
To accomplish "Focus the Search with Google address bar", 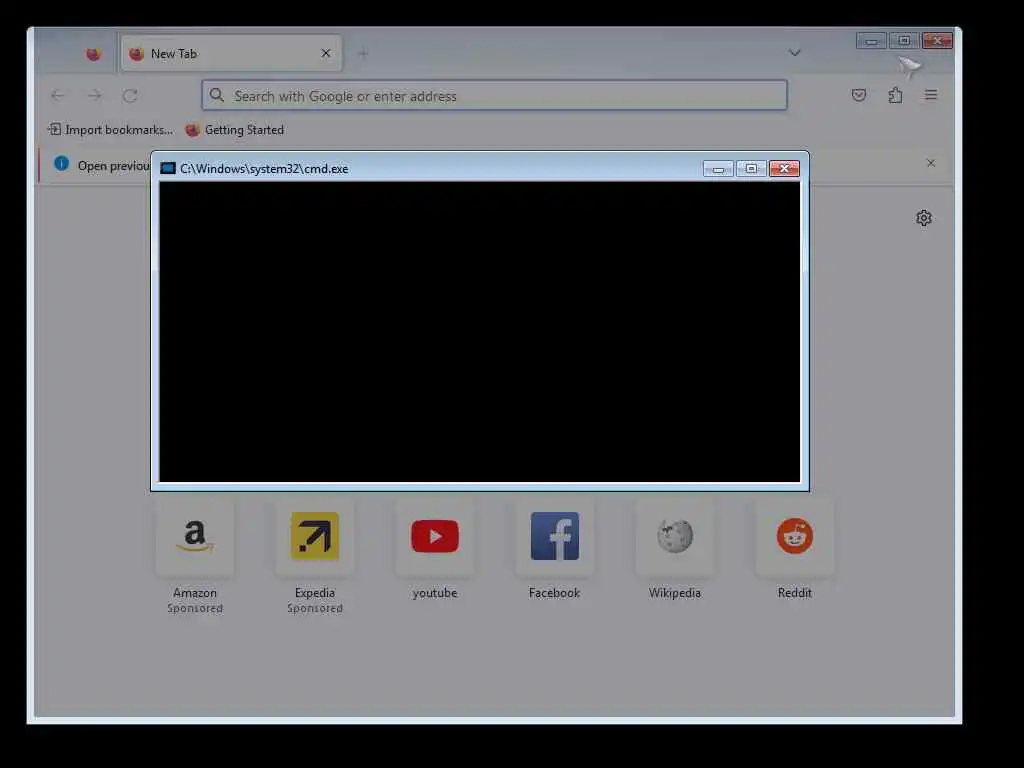I will click(494, 96).
